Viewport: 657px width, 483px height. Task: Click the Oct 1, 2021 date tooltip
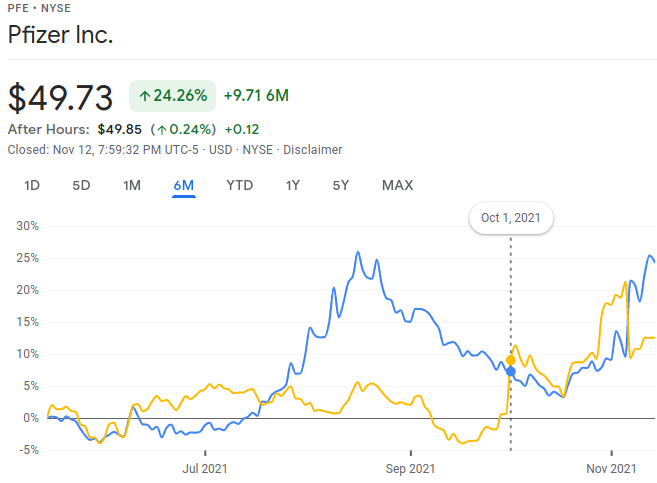pos(511,219)
